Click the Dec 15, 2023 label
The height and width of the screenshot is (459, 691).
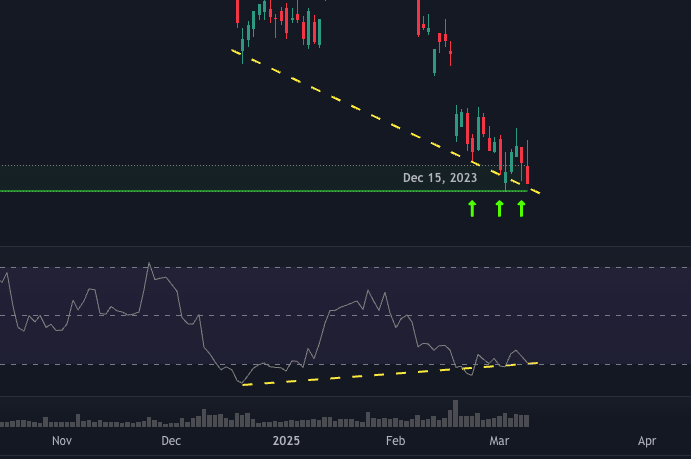[x=440, y=178]
